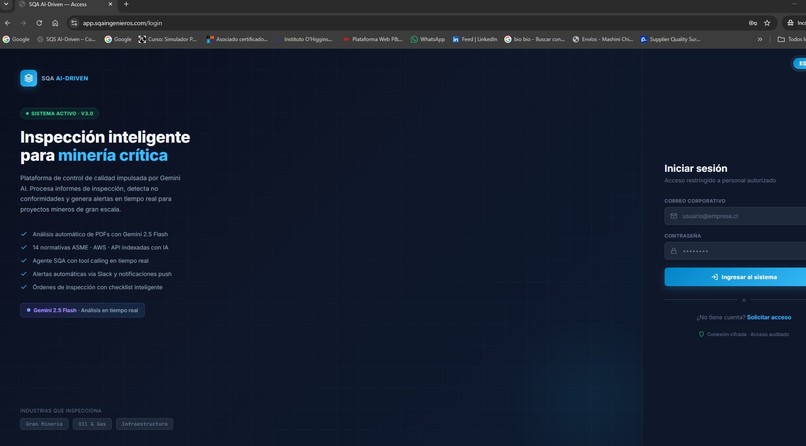
Task: Click 'Alertas automáticas vía Slack' line
Action: click(x=102, y=274)
